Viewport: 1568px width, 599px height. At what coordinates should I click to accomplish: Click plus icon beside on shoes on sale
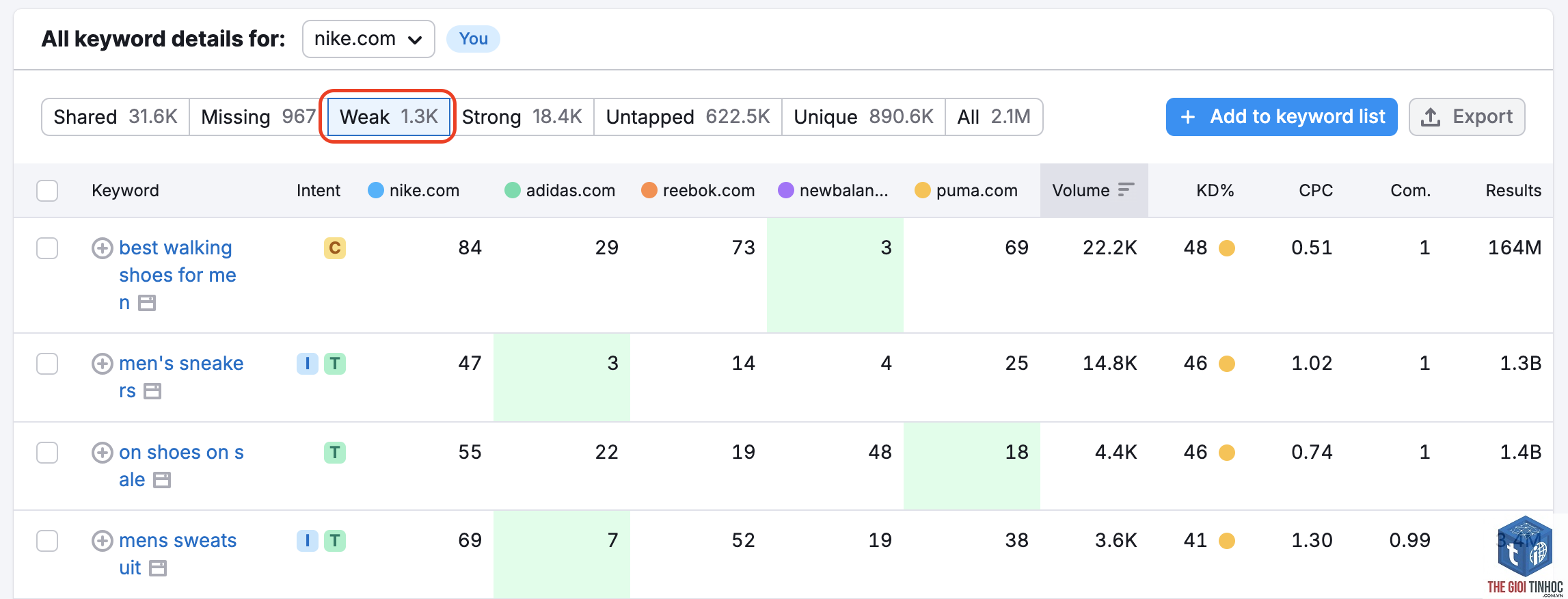pos(103,452)
